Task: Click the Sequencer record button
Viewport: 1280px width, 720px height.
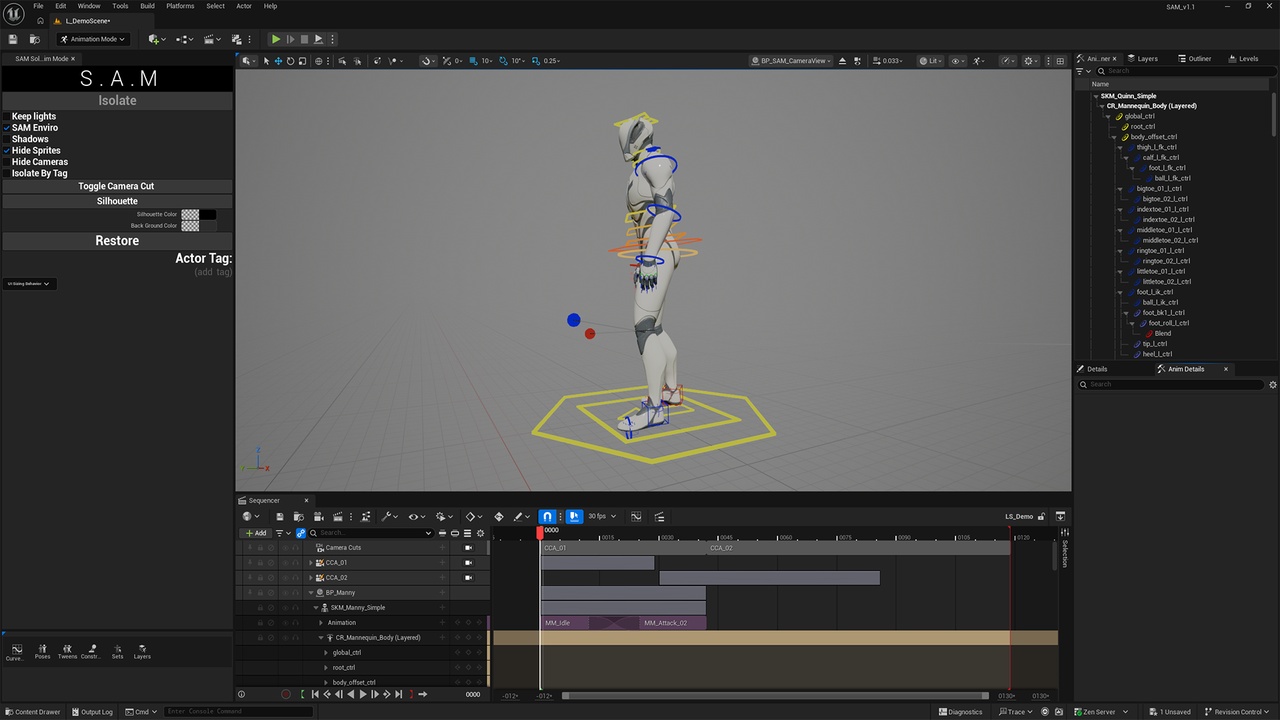Action: pos(286,694)
